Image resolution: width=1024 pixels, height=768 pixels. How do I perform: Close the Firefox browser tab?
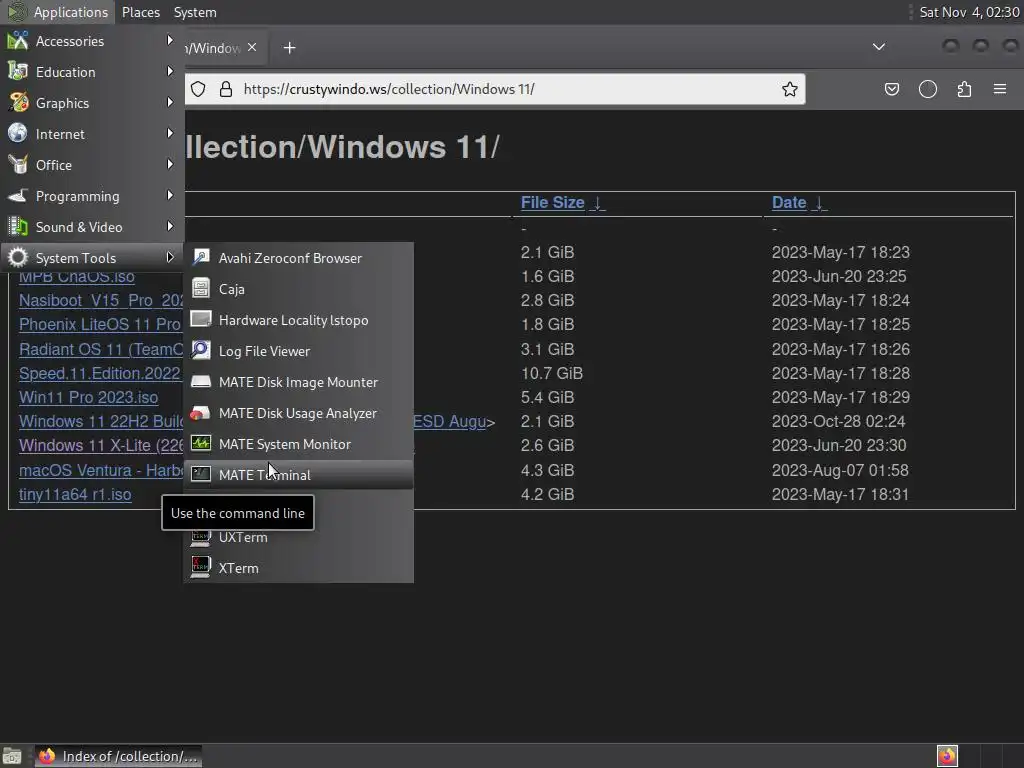click(x=252, y=47)
